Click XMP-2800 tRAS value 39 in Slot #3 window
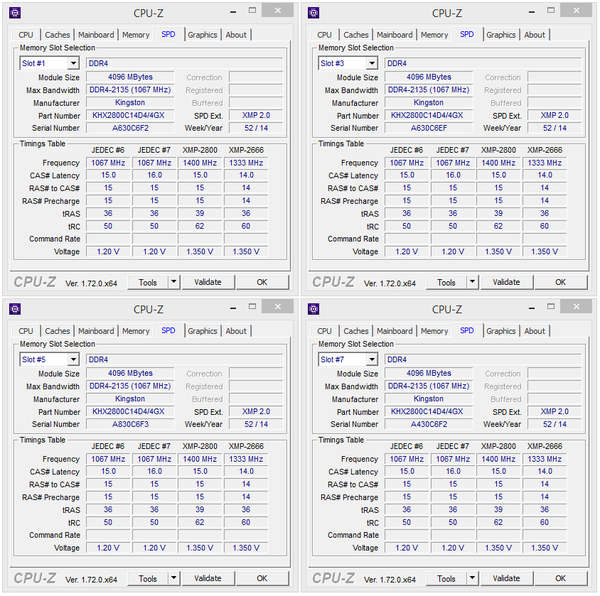 [498, 213]
